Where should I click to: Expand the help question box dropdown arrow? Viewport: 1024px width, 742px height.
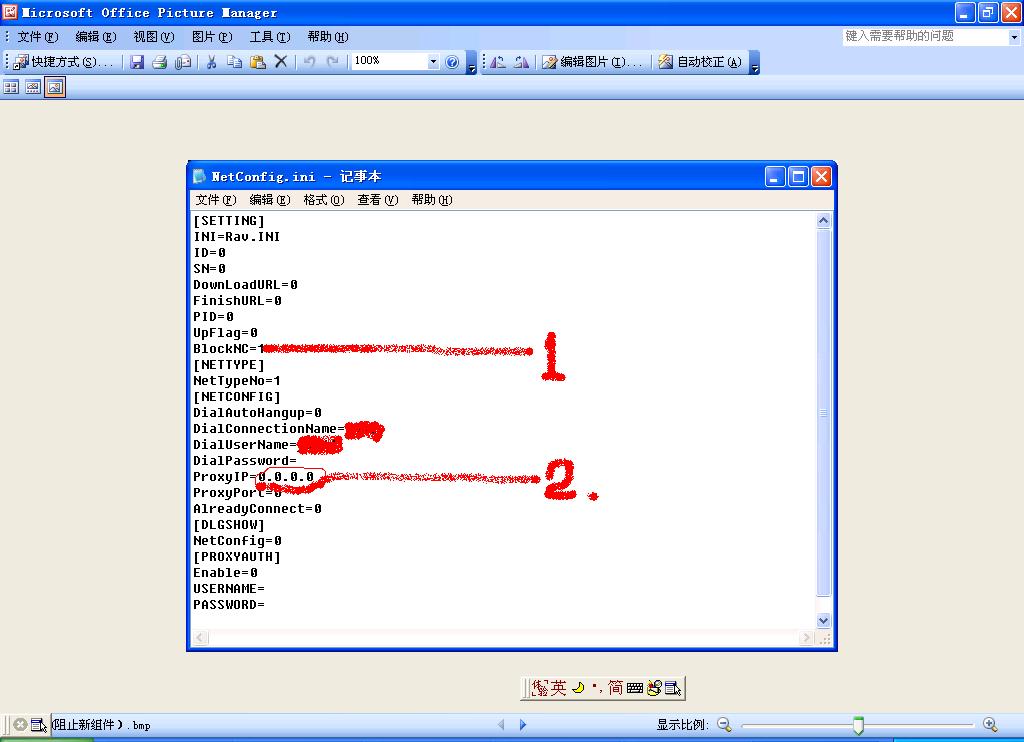coord(1014,37)
